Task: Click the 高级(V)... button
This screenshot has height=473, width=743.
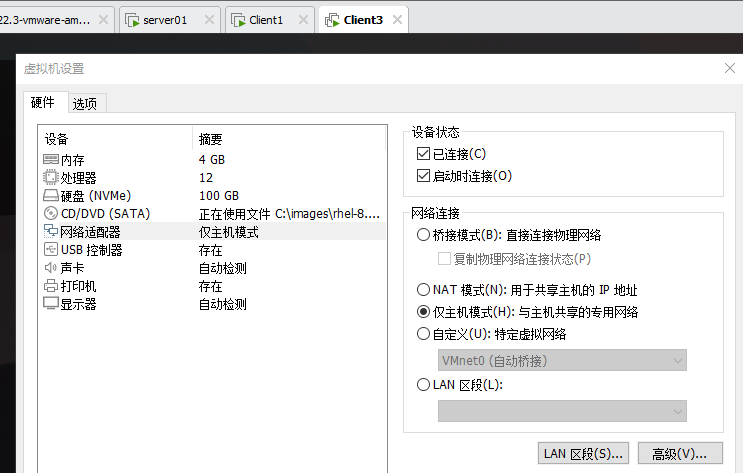Action: [680, 454]
